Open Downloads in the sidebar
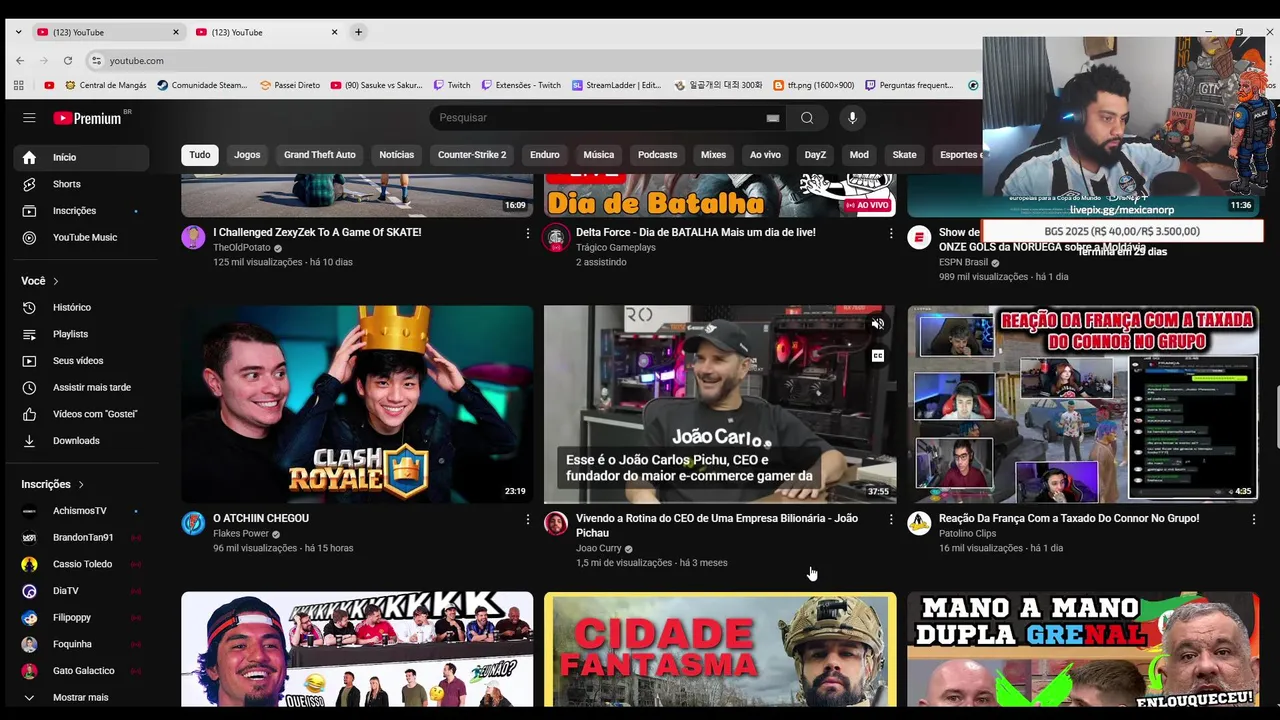The image size is (1280, 720). 81,441
